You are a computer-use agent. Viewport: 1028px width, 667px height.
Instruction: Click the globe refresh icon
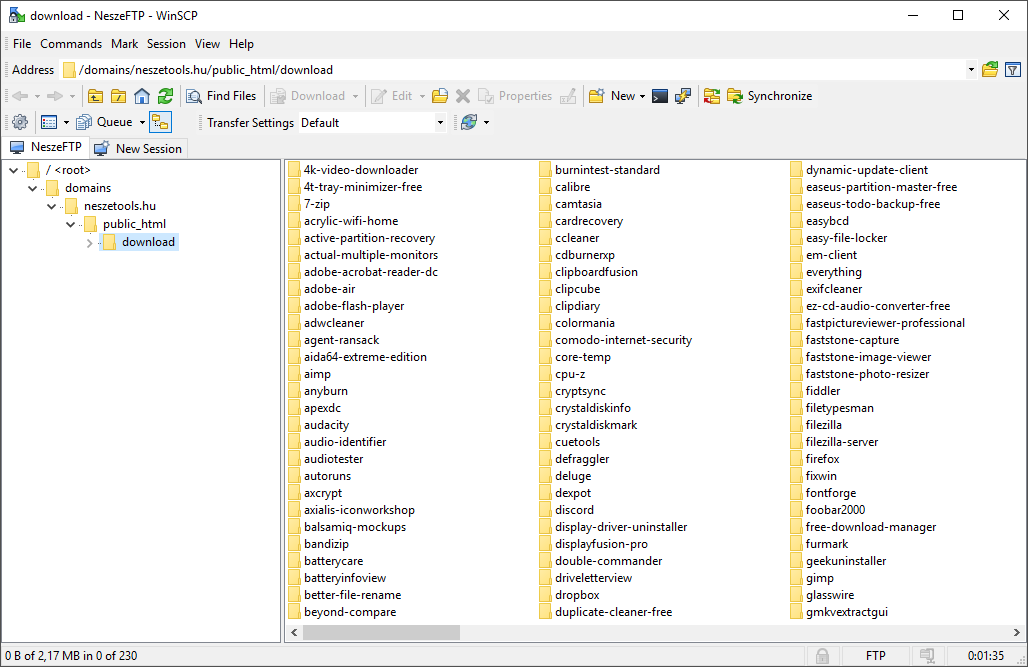coord(469,122)
